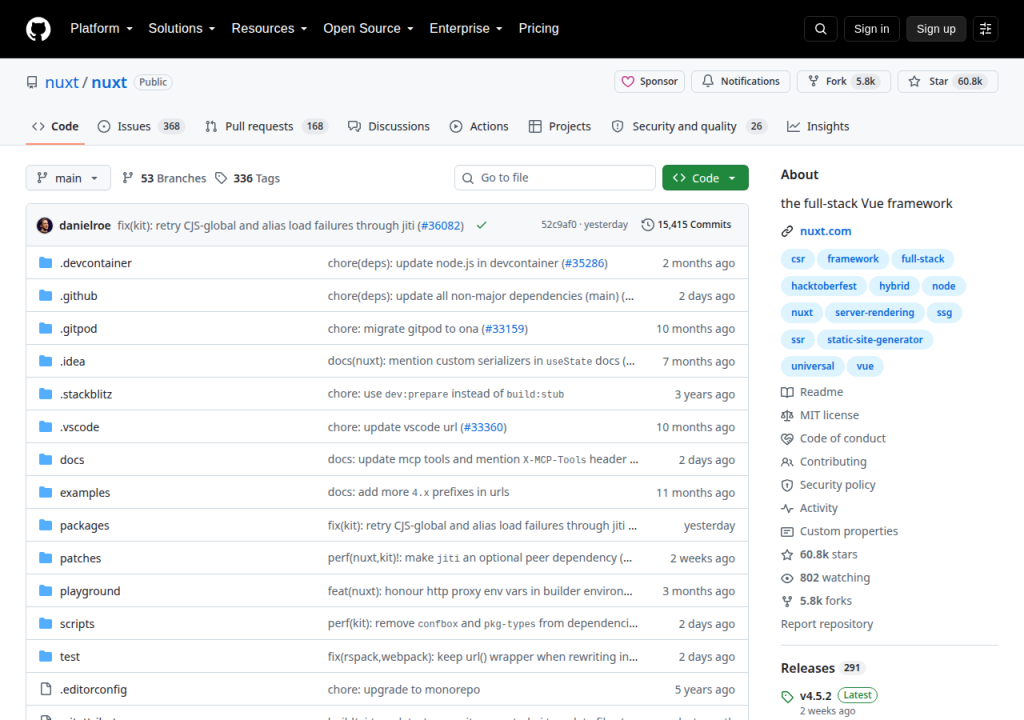Click the Code of conduct heart icon
1024x720 pixels.
787,439
